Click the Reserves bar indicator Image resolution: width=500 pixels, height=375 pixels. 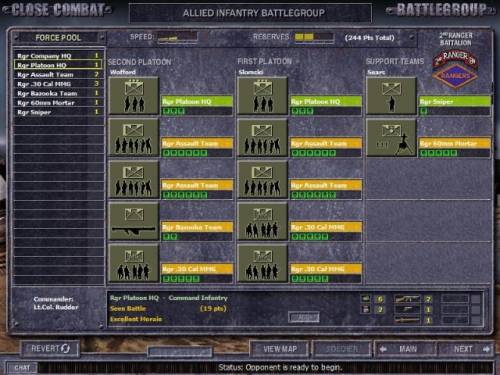314,37
